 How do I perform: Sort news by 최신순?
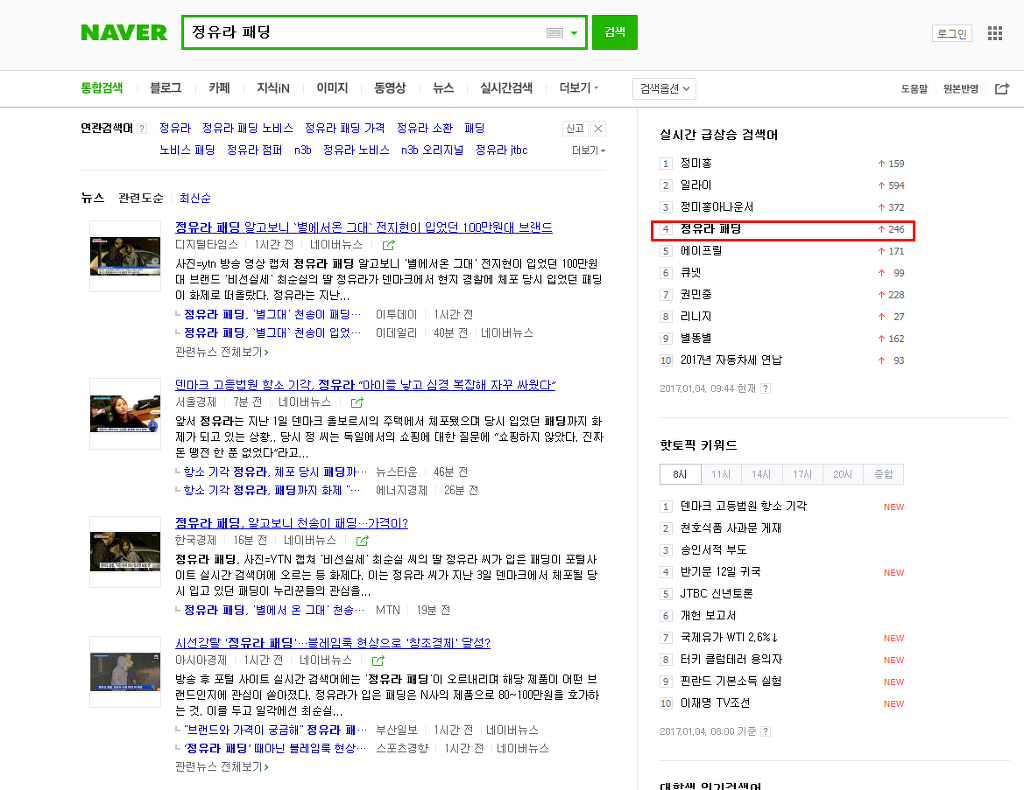(195, 198)
